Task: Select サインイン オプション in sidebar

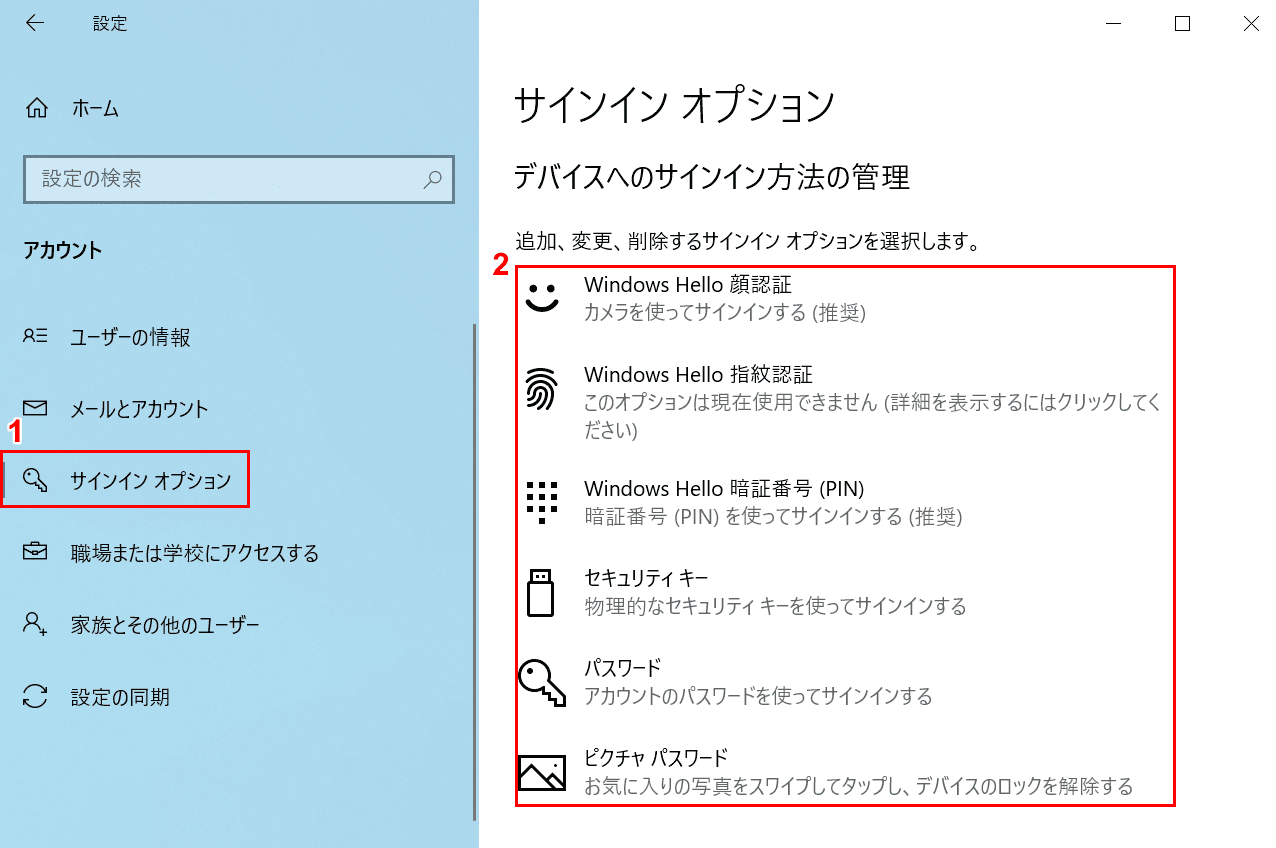Action: pos(150,481)
